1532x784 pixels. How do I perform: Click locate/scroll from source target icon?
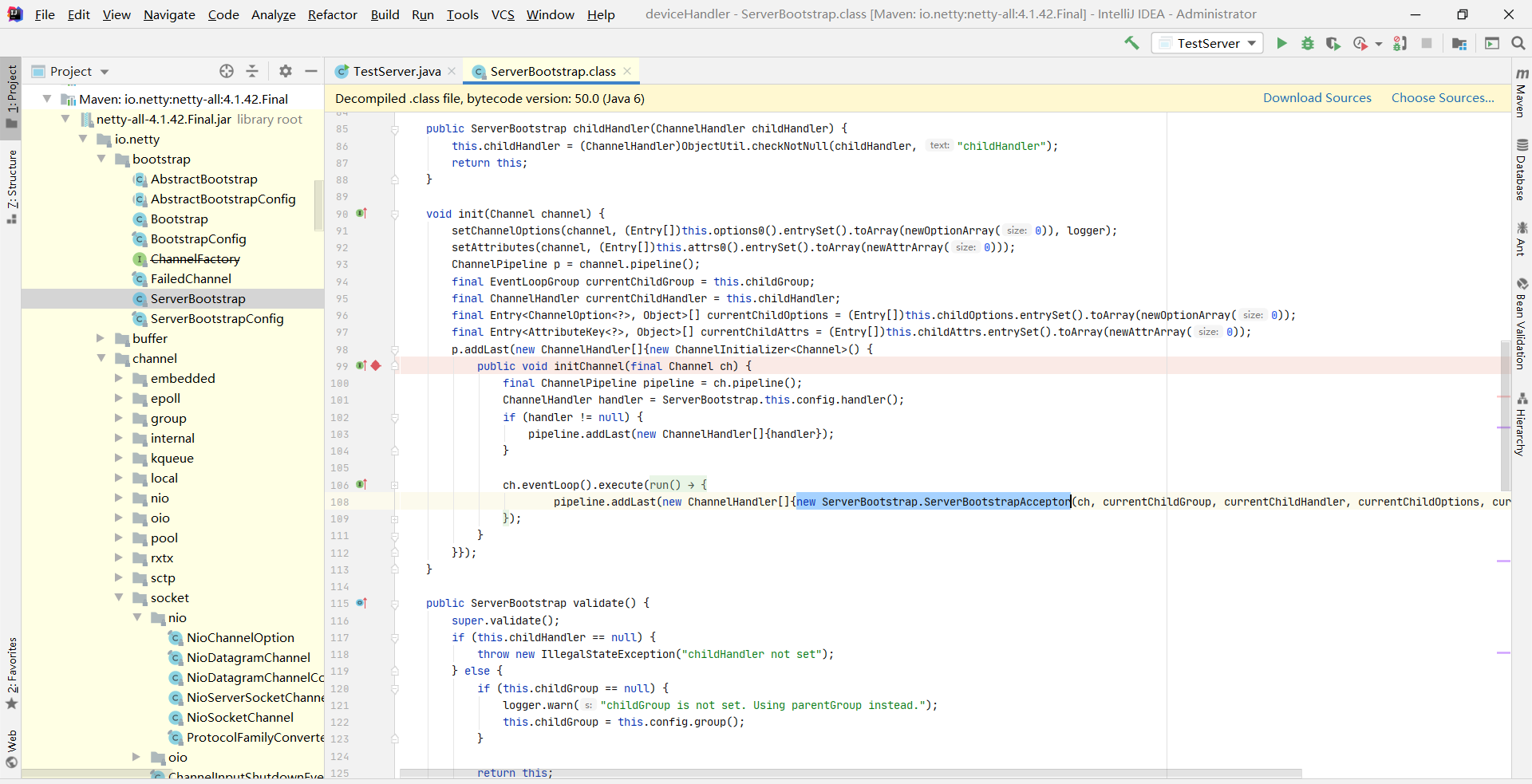[x=227, y=71]
